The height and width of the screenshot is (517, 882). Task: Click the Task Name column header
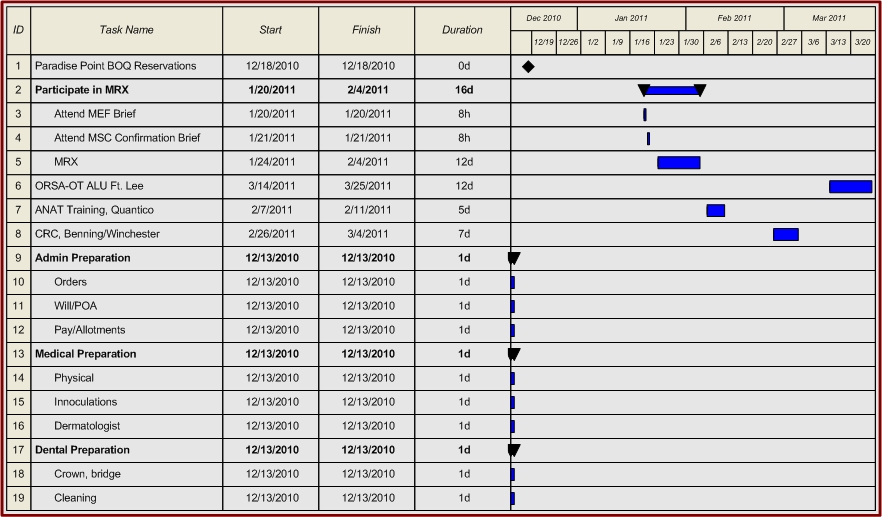click(x=126, y=30)
